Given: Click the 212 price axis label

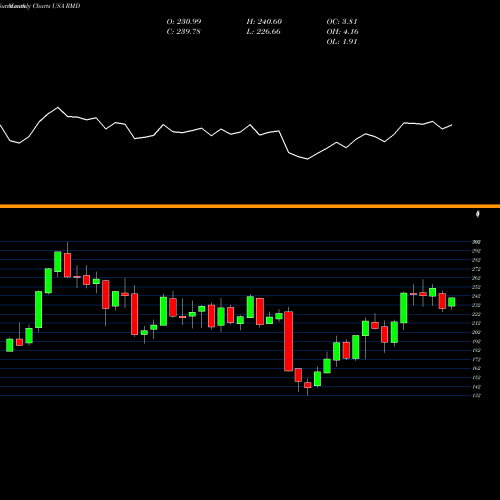Looking at the screenshot, I should click(x=476, y=323).
